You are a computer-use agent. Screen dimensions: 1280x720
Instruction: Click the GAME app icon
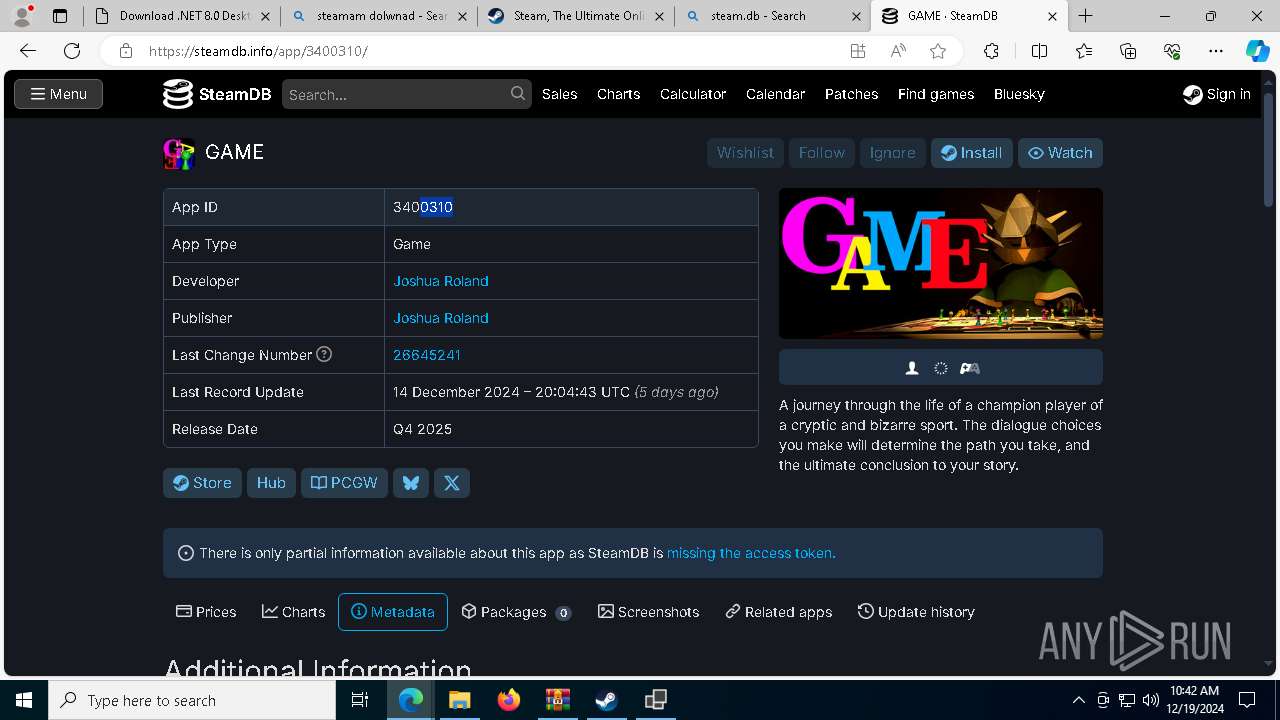tap(179, 153)
